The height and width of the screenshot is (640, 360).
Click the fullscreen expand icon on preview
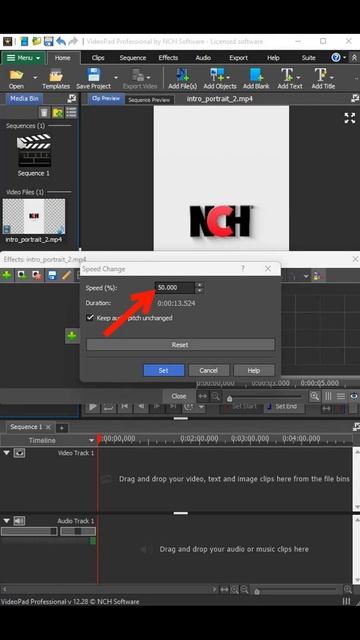350,118
